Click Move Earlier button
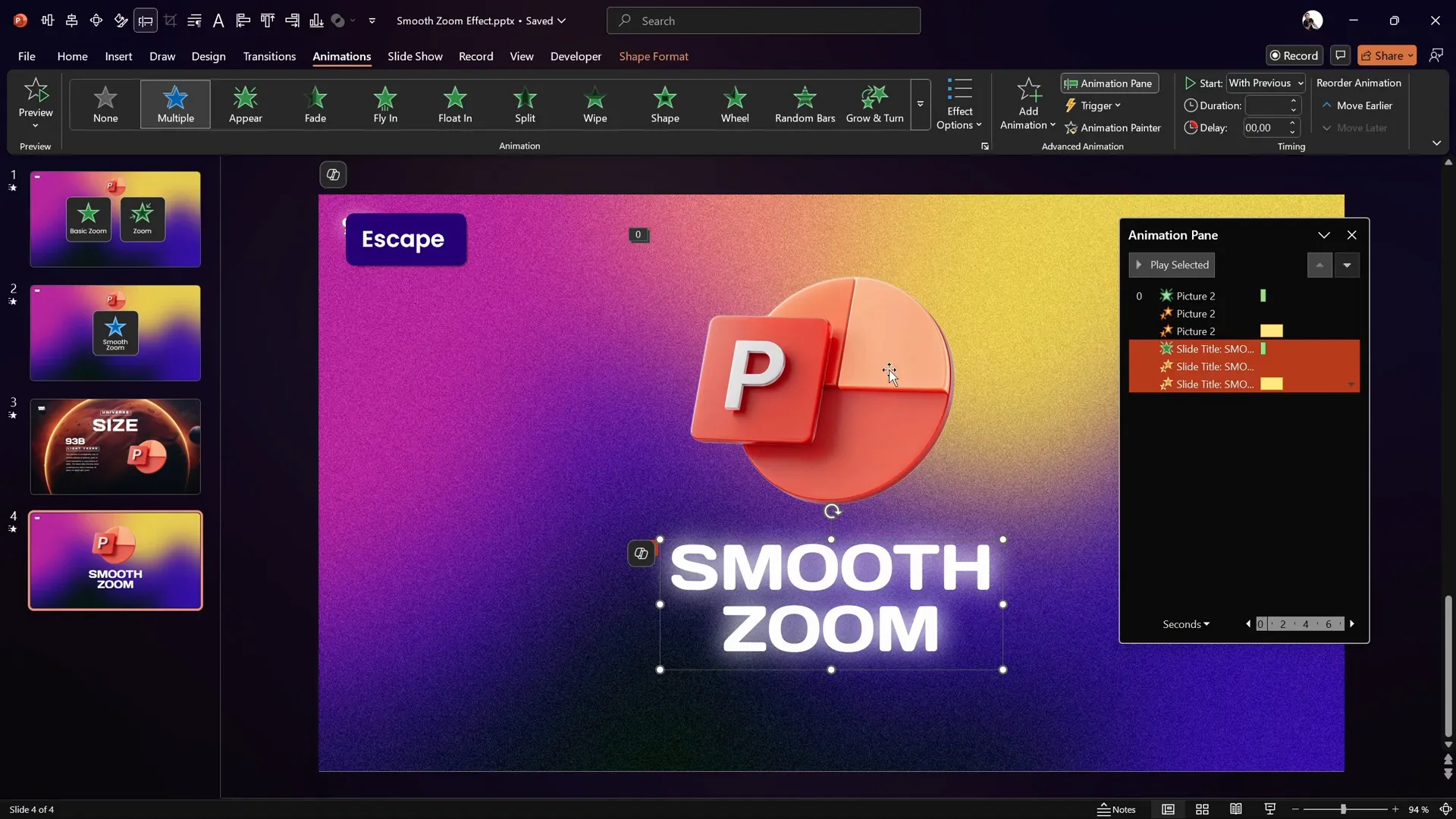The height and width of the screenshot is (819, 1456). pyautogui.click(x=1357, y=105)
